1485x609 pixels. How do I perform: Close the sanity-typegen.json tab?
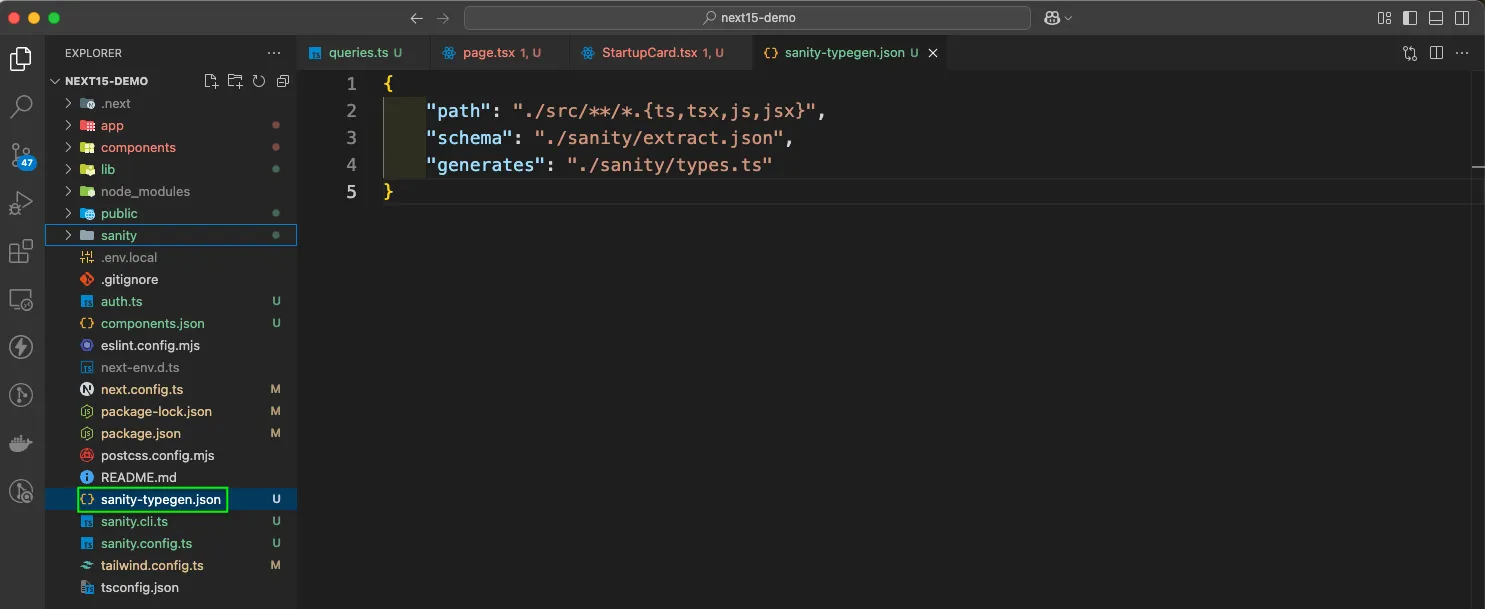pyautogui.click(x=933, y=53)
